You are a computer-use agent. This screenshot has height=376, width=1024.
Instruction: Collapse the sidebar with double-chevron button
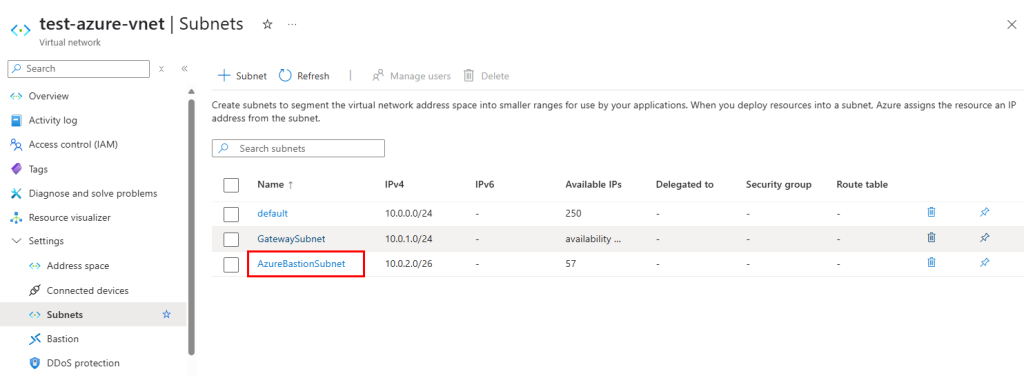tap(184, 69)
